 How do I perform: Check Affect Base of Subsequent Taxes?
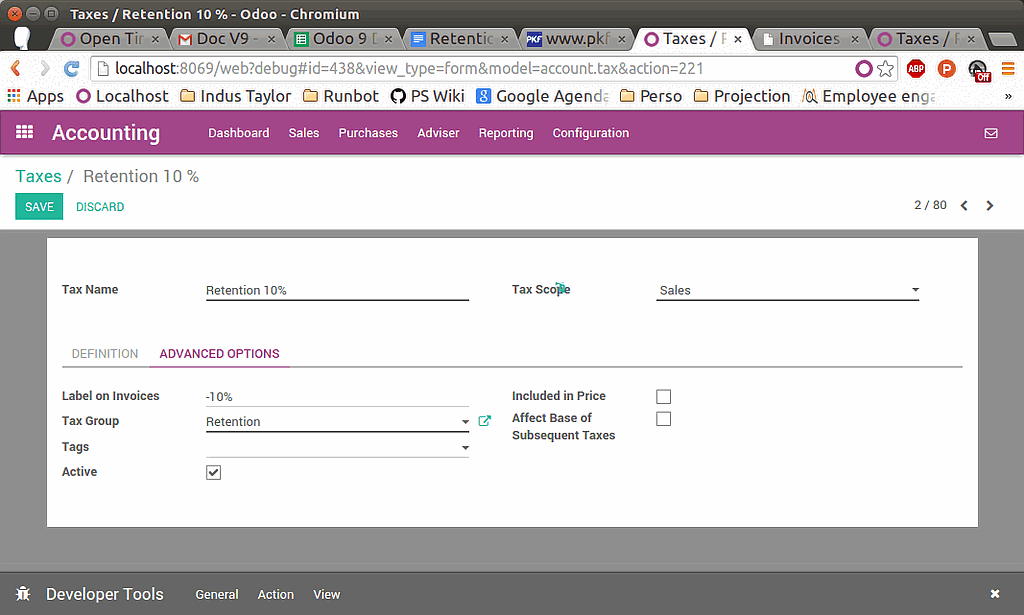click(x=663, y=419)
